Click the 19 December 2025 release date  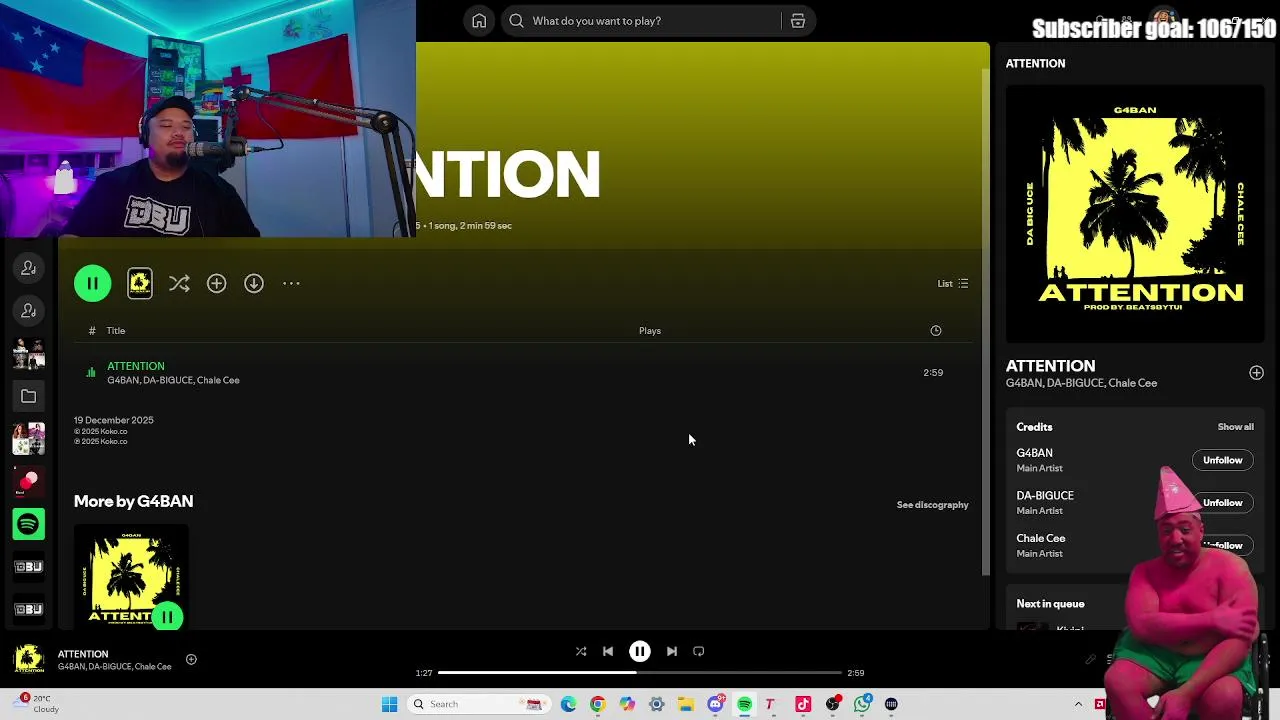(x=113, y=421)
